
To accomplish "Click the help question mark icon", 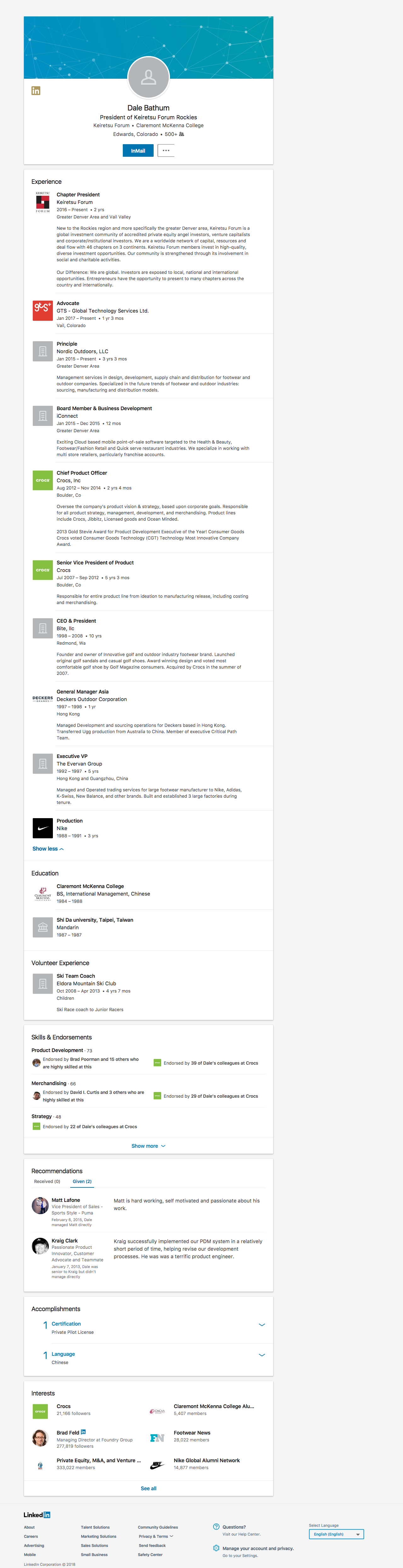I will point(216,1527).
